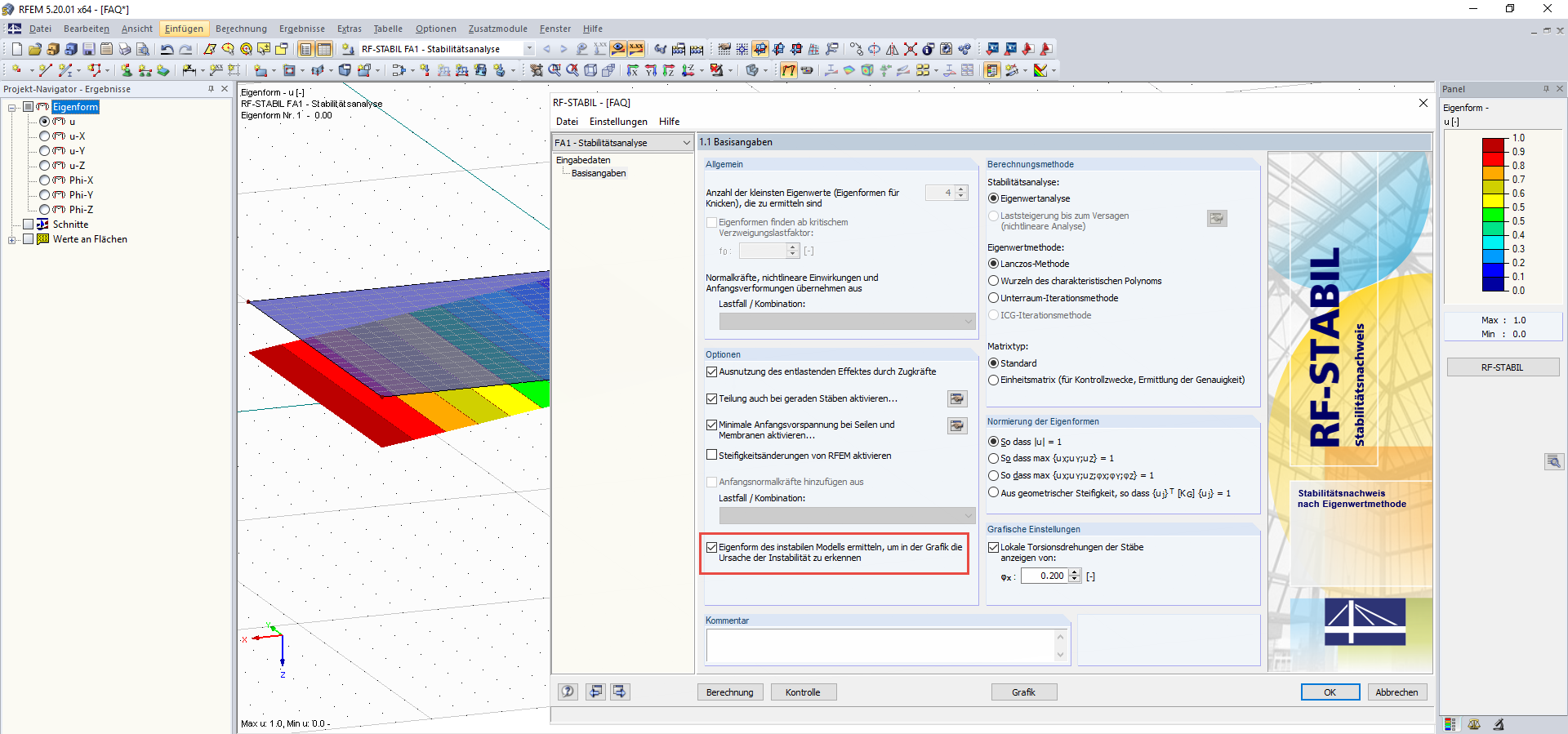Screen dimensions: 1568x734
Task: Open FA1 - Stabilitätsanalyse case dropdown
Action: (x=686, y=143)
